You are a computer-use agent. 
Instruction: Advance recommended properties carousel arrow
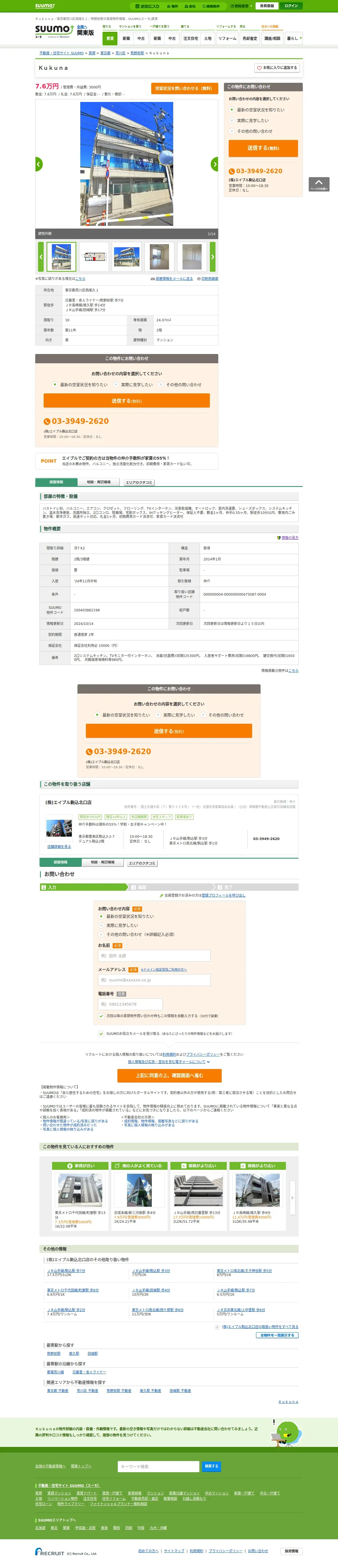(292, 1197)
